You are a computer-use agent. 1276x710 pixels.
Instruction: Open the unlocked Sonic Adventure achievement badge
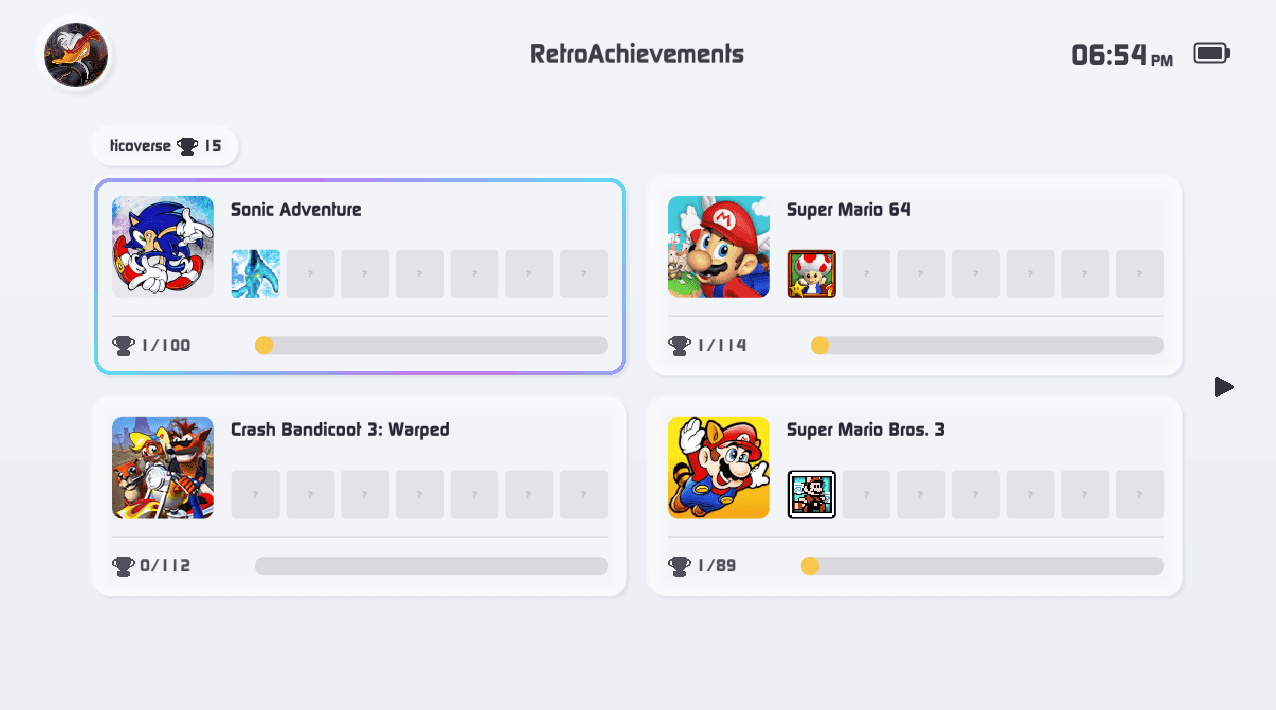[x=255, y=273]
